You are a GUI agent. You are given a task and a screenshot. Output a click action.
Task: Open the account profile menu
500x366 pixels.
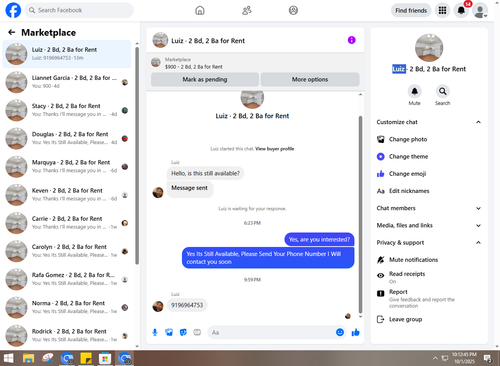click(x=480, y=11)
